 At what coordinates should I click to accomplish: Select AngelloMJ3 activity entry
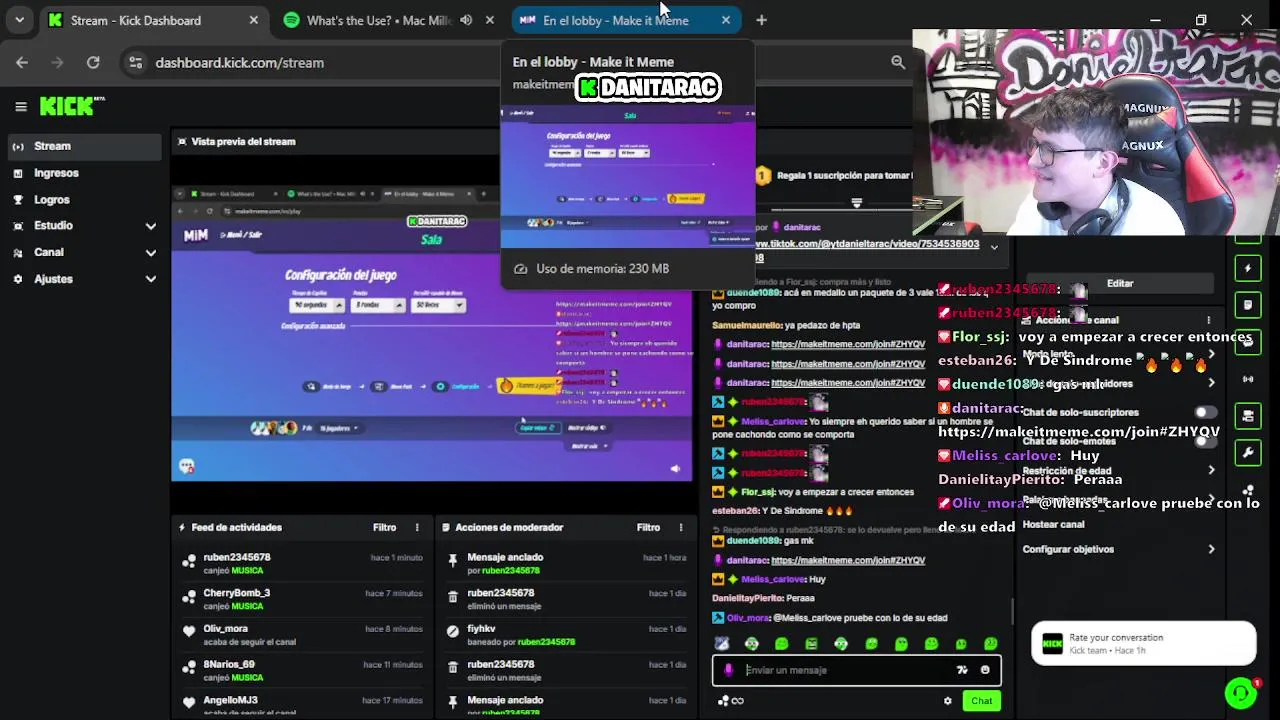coord(303,705)
